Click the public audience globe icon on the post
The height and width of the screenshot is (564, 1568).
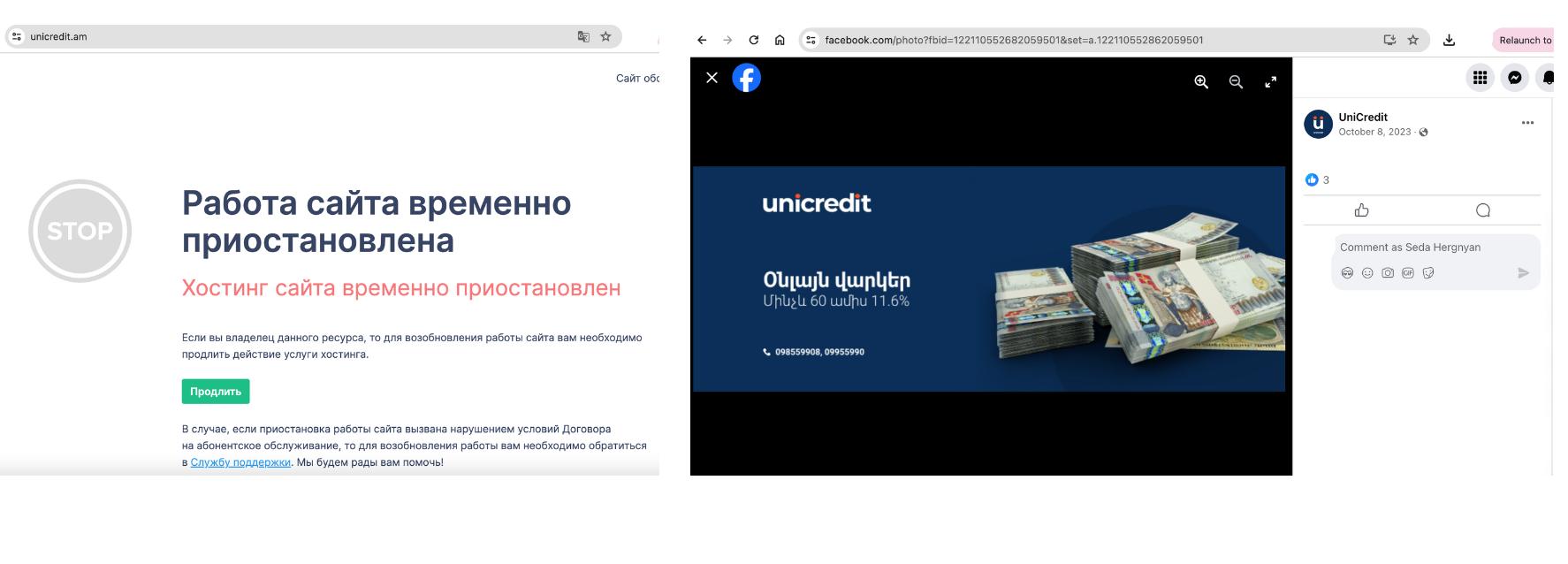(x=1423, y=133)
